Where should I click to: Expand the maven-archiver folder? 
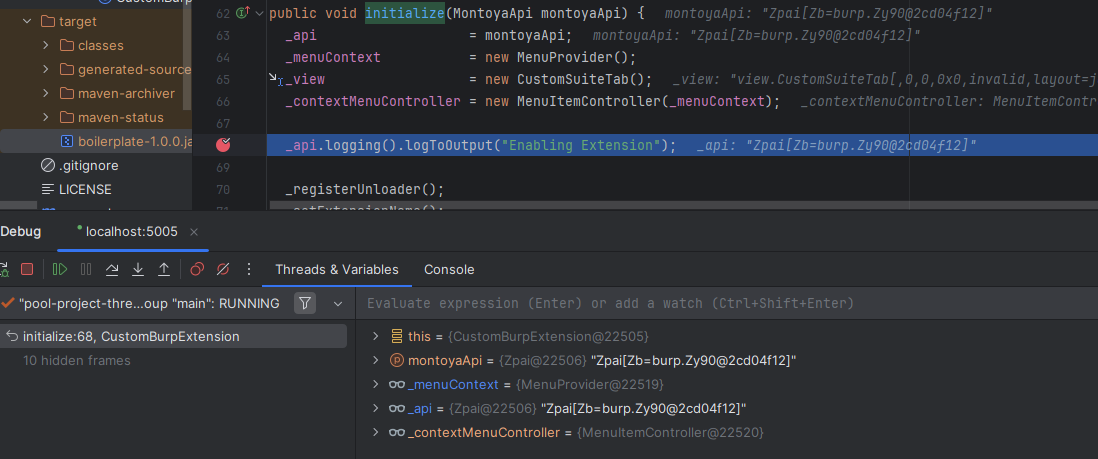click(x=46, y=93)
